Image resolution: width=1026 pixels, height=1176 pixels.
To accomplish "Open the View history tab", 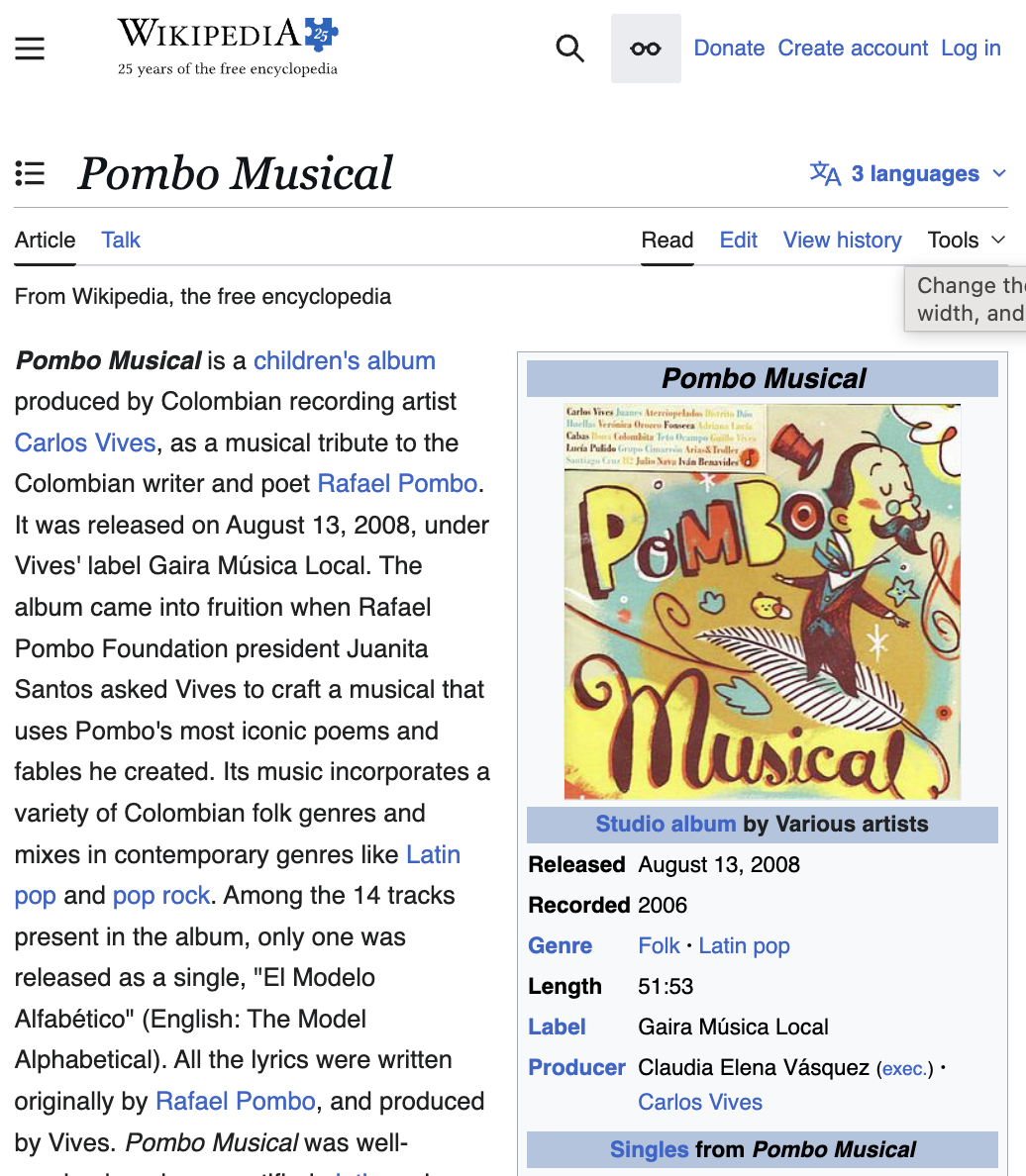I will pyautogui.click(x=842, y=240).
